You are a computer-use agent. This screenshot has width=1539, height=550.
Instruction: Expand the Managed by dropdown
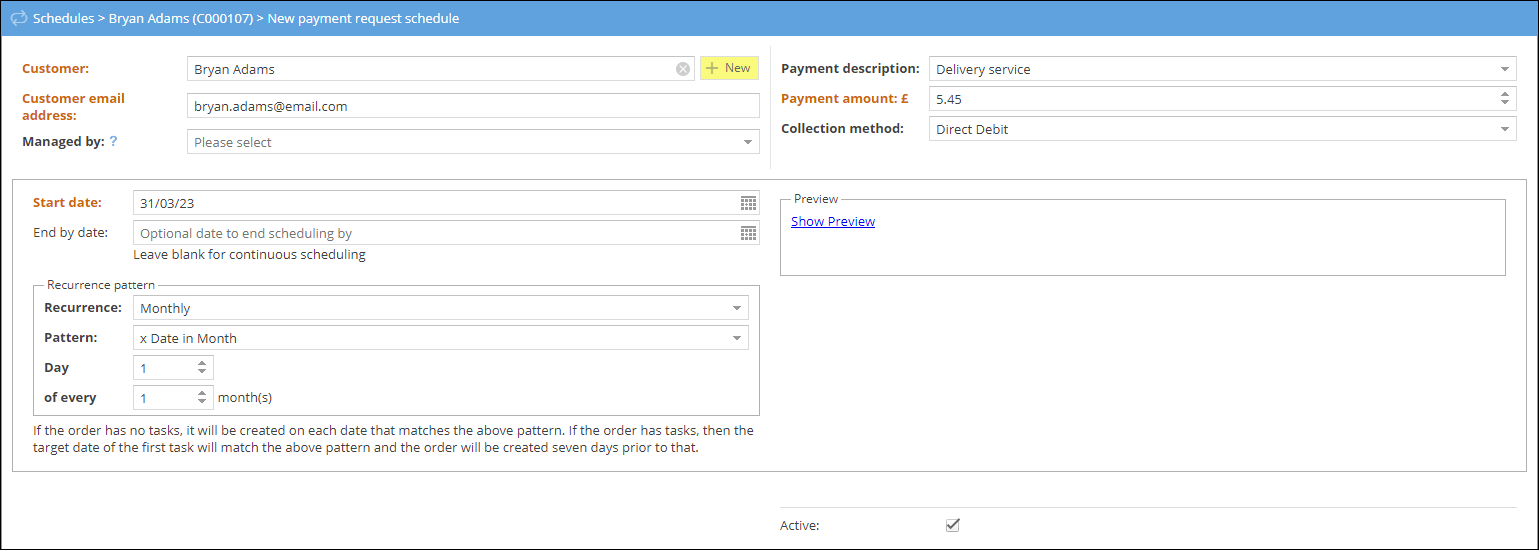[748, 143]
